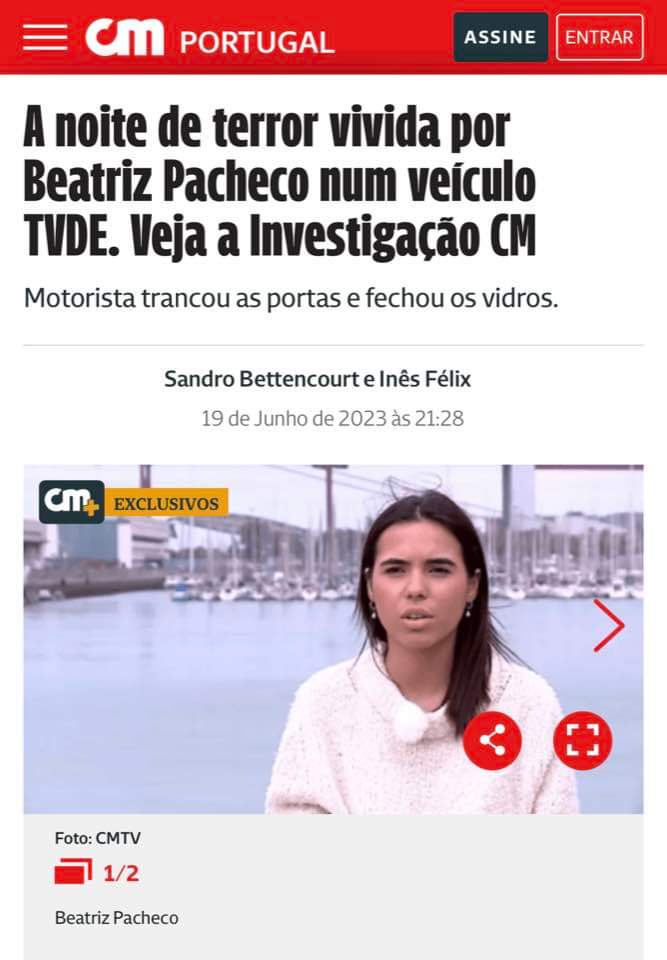Click the 1/2 photo counter
667x960 pixels.
pyautogui.click(x=121, y=872)
